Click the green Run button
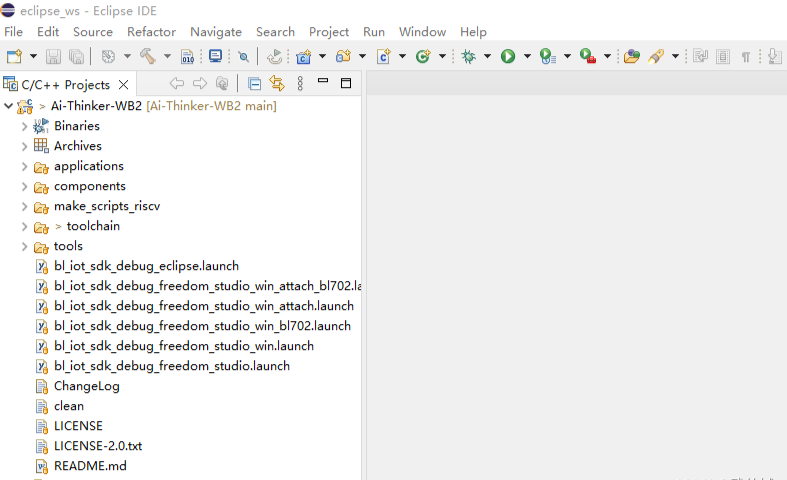The image size is (787, 480). click(508, 56)
